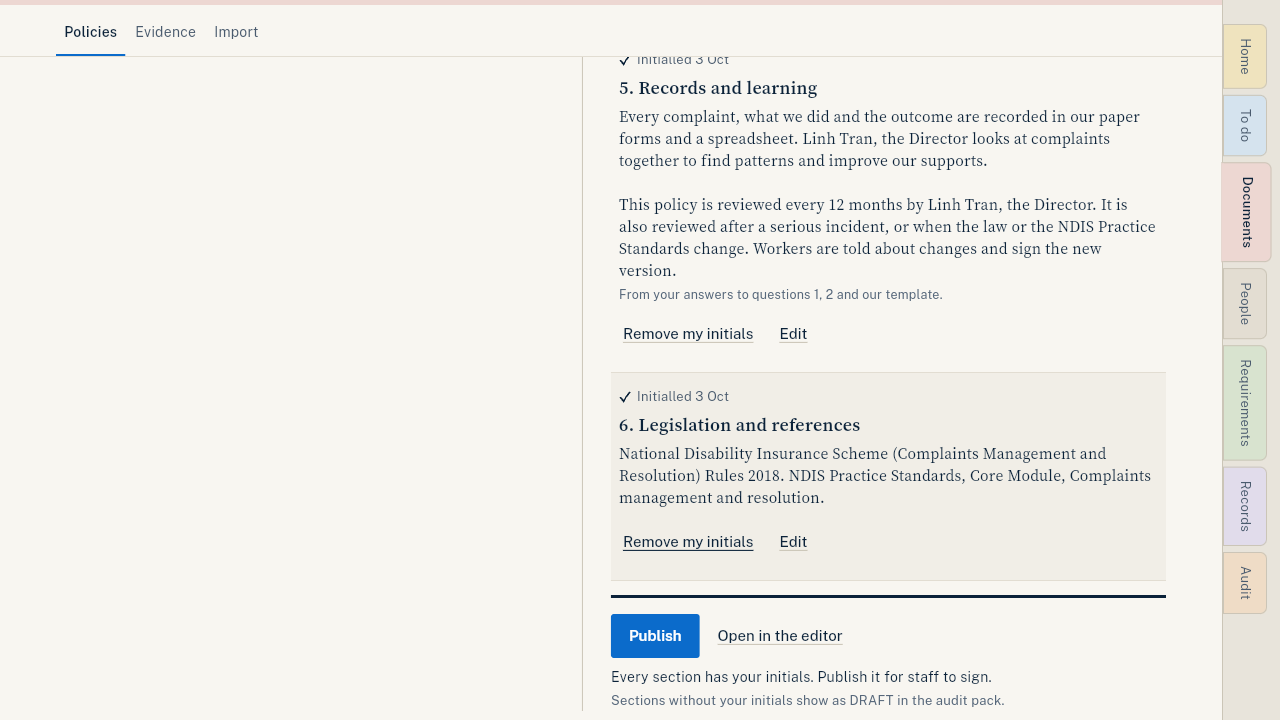Click the heading '5. Records and learning'

click(x=718, y=88)
